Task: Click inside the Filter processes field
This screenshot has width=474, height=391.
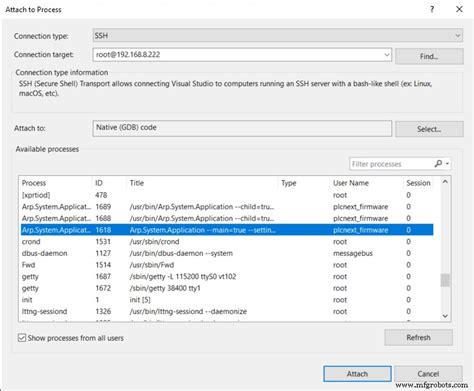Action: coord(391,164)
